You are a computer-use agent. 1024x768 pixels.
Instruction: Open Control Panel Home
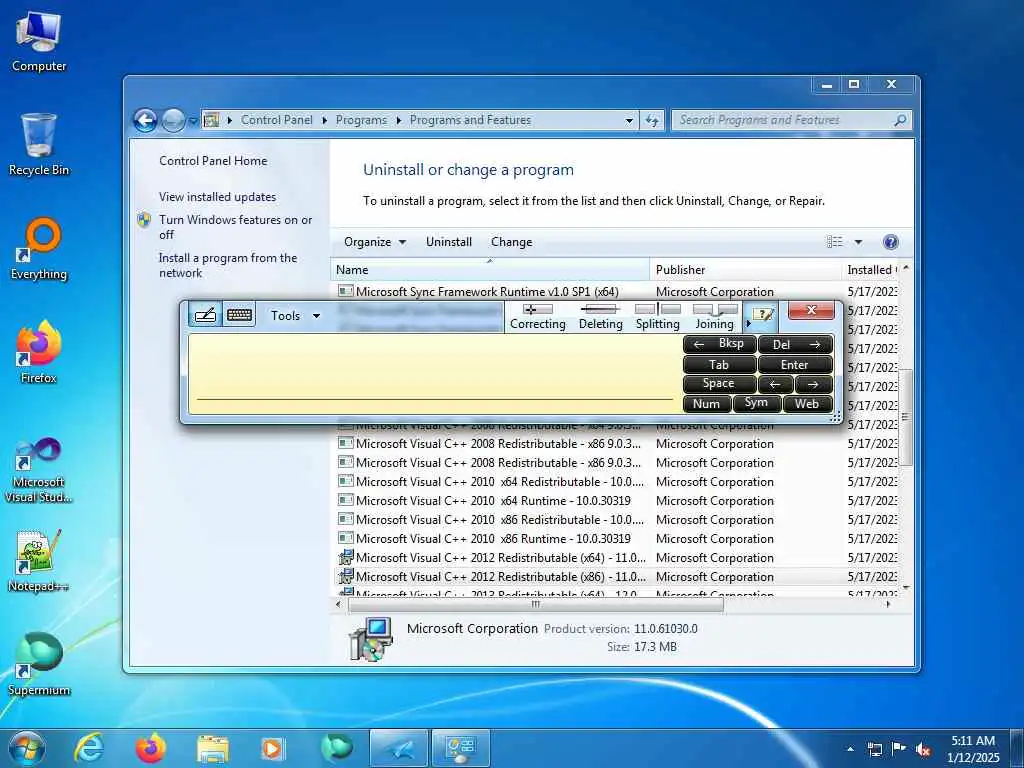pos(213,161)
